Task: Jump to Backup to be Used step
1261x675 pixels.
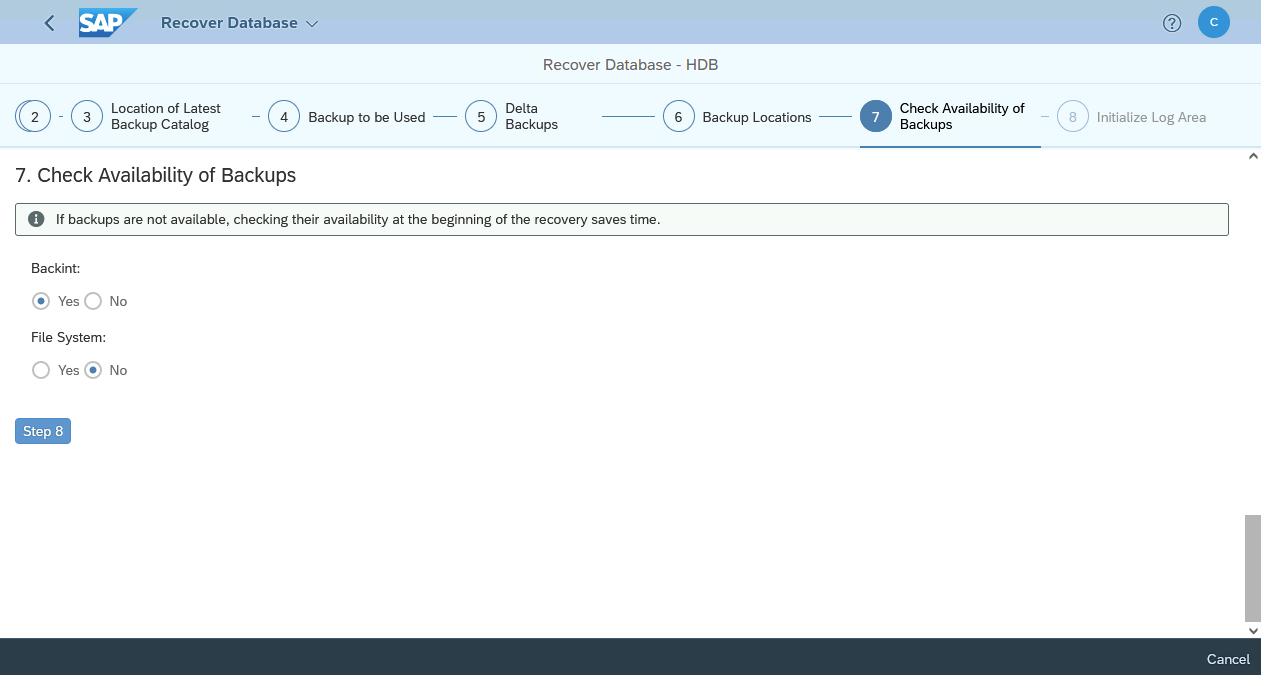Action: point(366,117)
